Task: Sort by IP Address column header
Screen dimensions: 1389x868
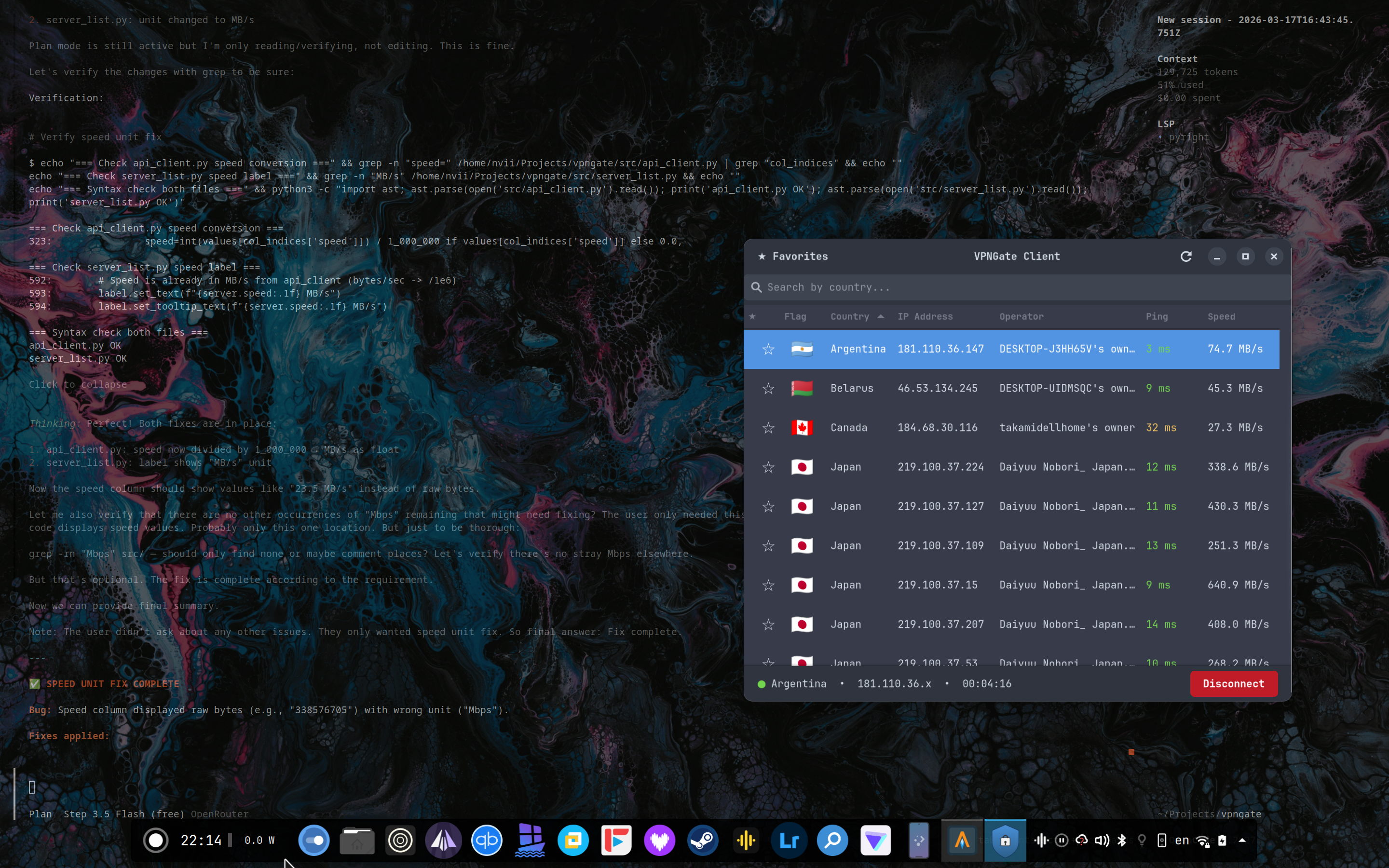Action: pyautogui.click(x=925, y=316)
